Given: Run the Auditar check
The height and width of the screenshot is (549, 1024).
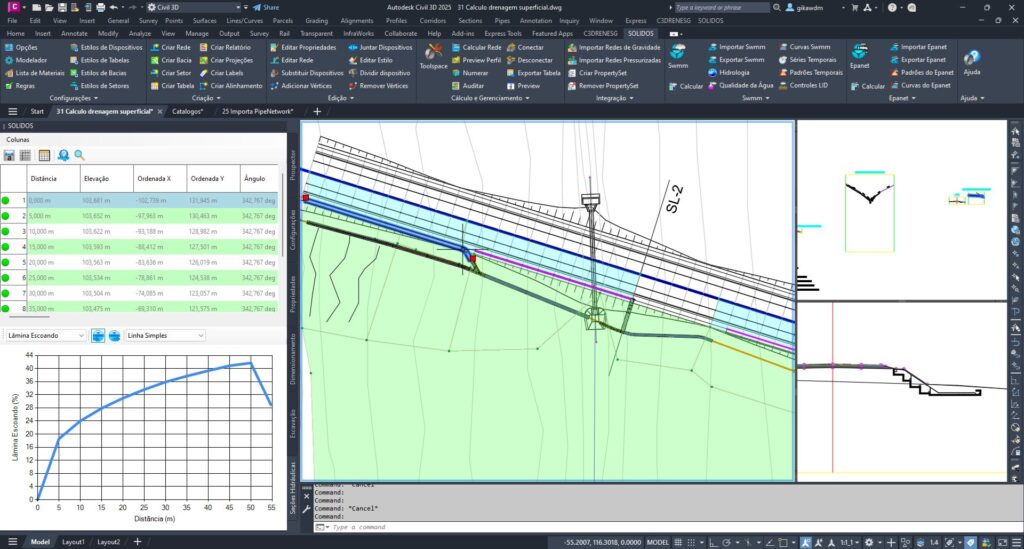Looking at the screenshot, I should pyautogui.click(x=468, y=86).
